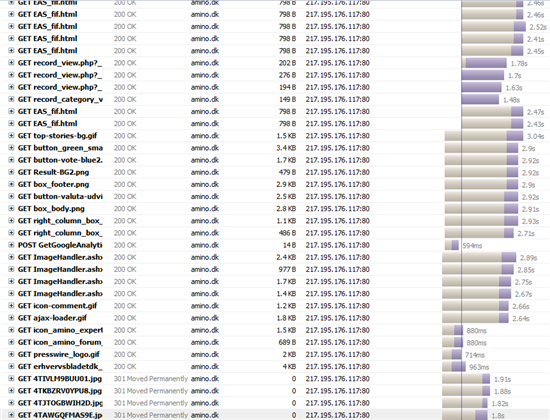Expand the GET 4TIVLM9BUU01.jpg request
550x420 pixels.
11,379
